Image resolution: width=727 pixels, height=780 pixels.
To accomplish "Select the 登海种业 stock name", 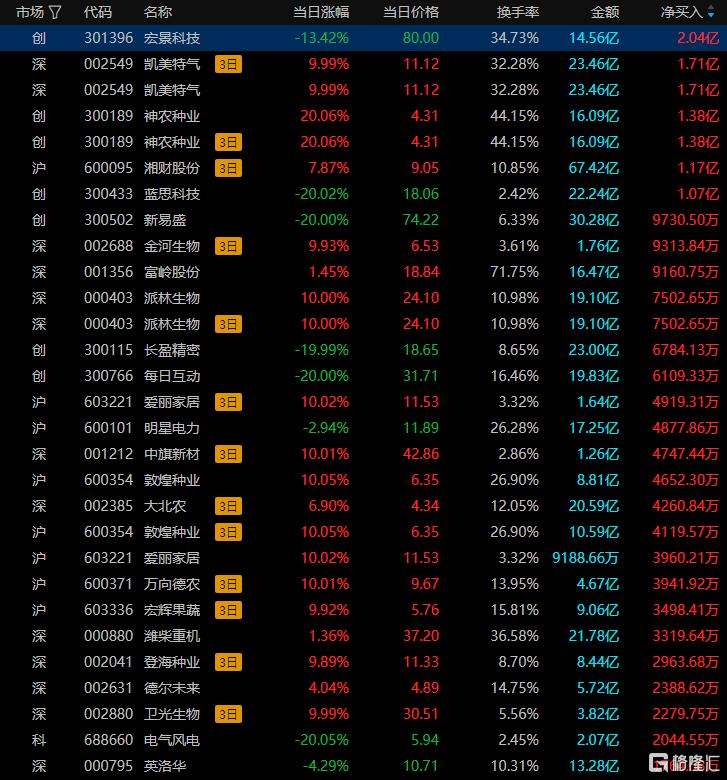I will 172,662.
